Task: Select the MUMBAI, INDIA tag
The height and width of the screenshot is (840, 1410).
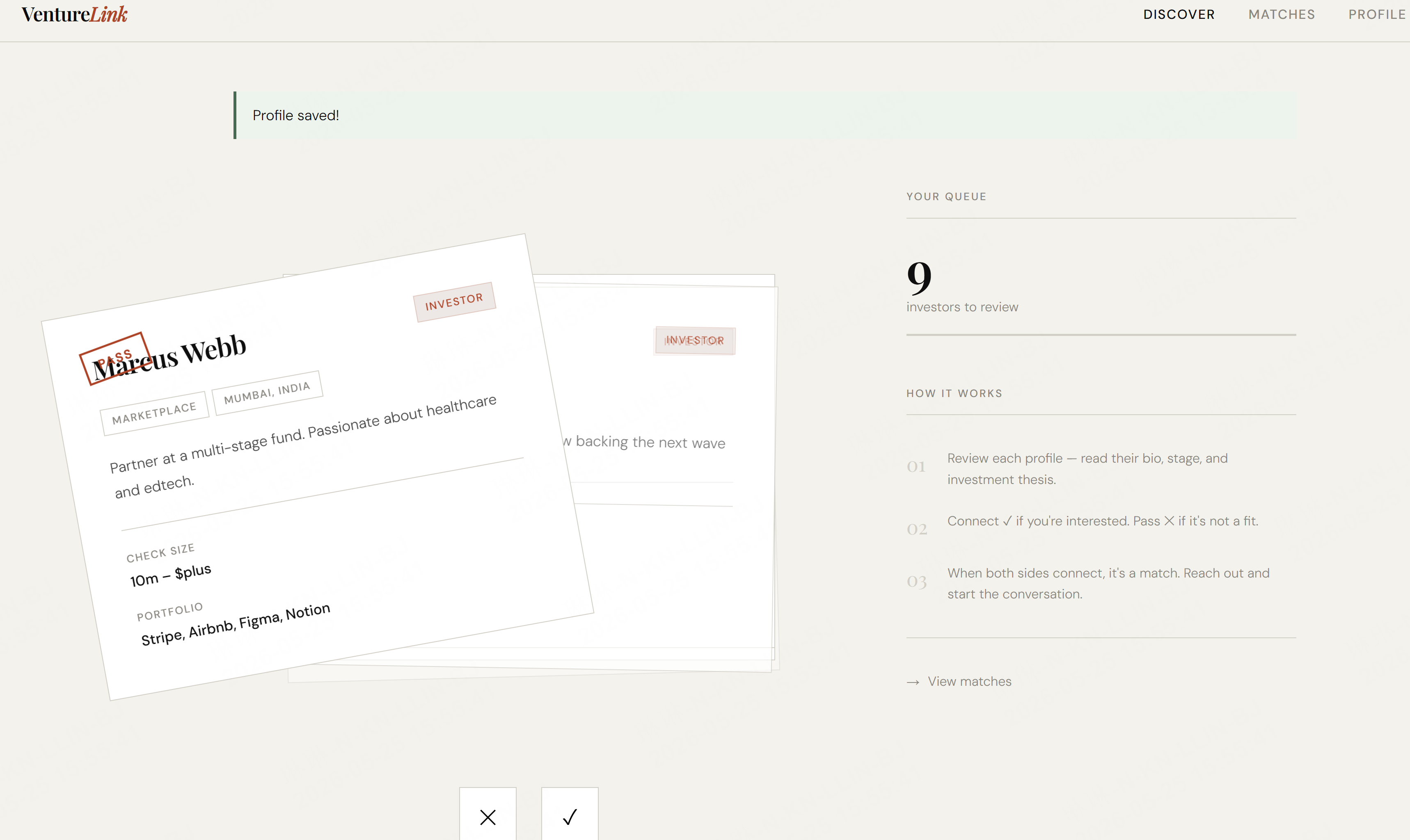Action: click(267, 392)
